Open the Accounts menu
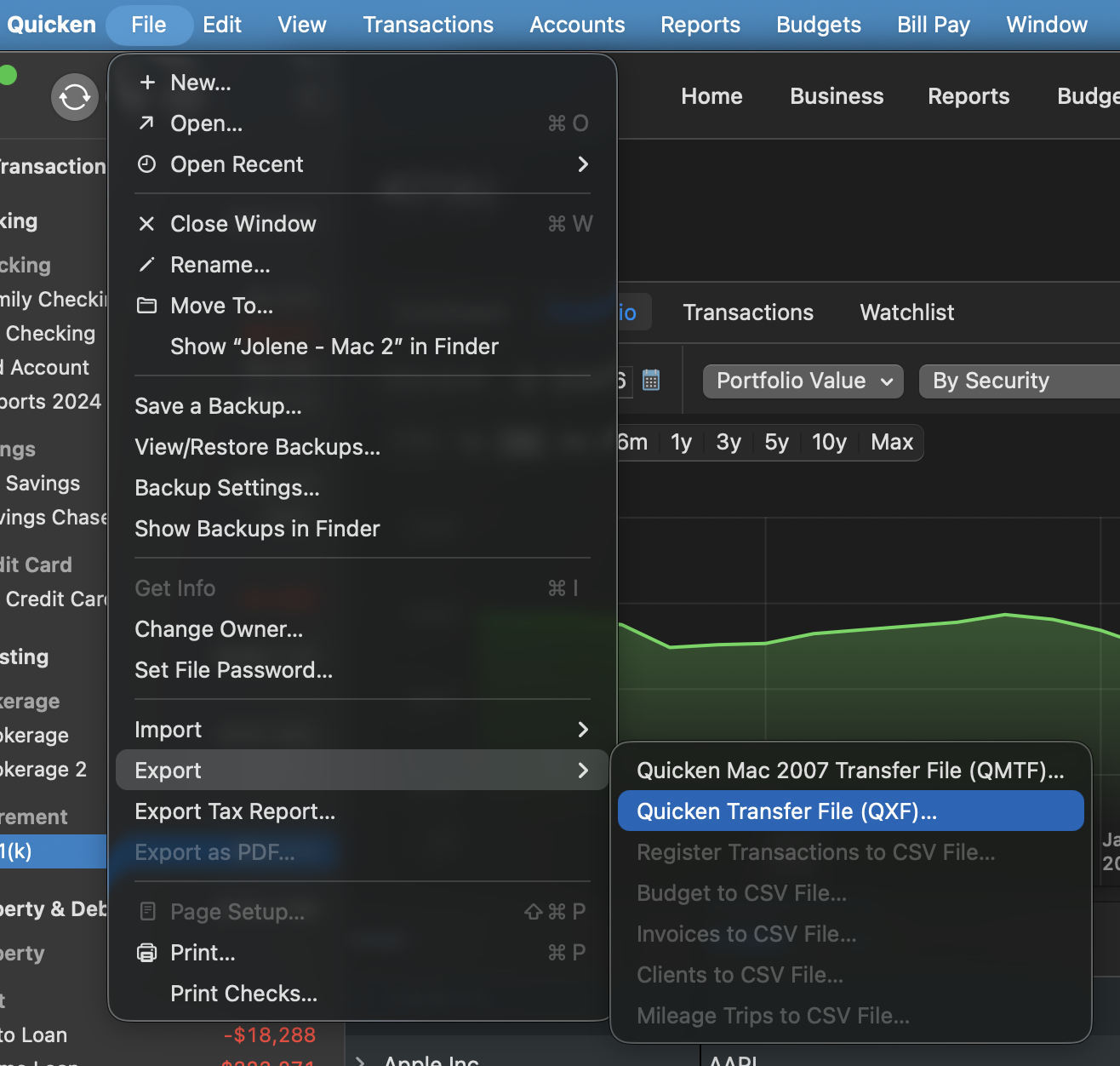Image resolution: width=1120 pixels, height=1066 pixels. (577, 25)
